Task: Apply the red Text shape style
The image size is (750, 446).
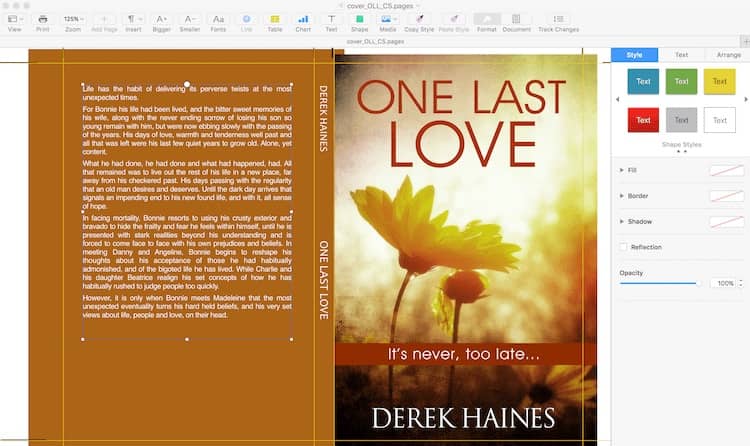Action: pos(643,120)
